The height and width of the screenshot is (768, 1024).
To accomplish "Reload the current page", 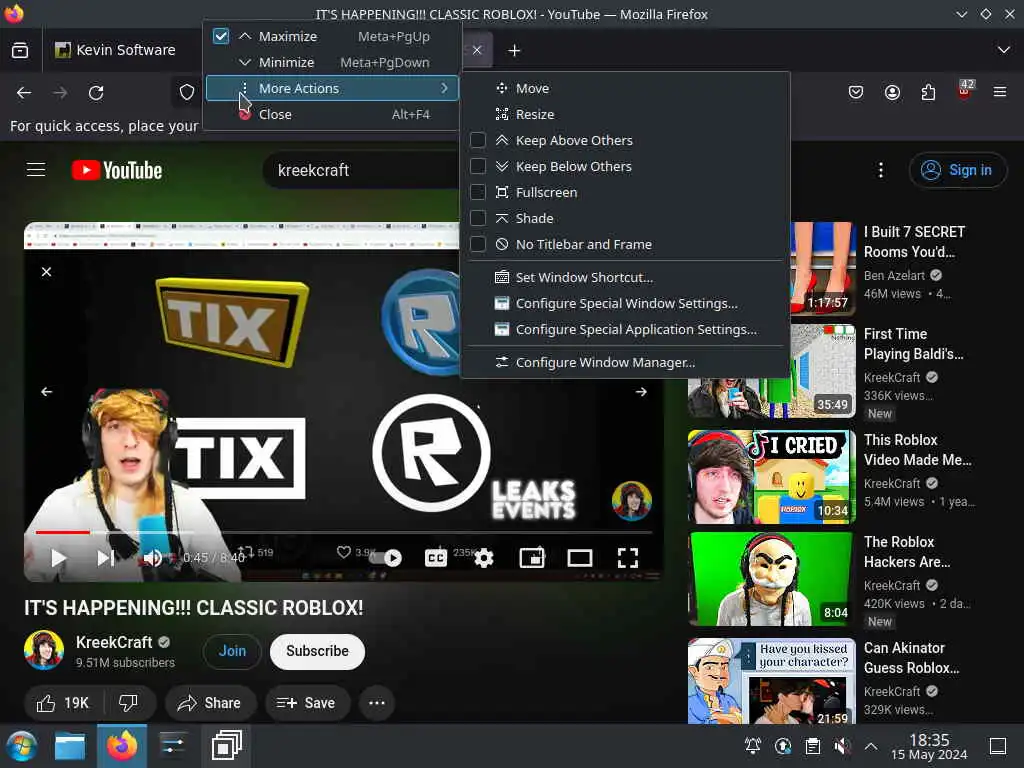I will click(x=96, y=93).
